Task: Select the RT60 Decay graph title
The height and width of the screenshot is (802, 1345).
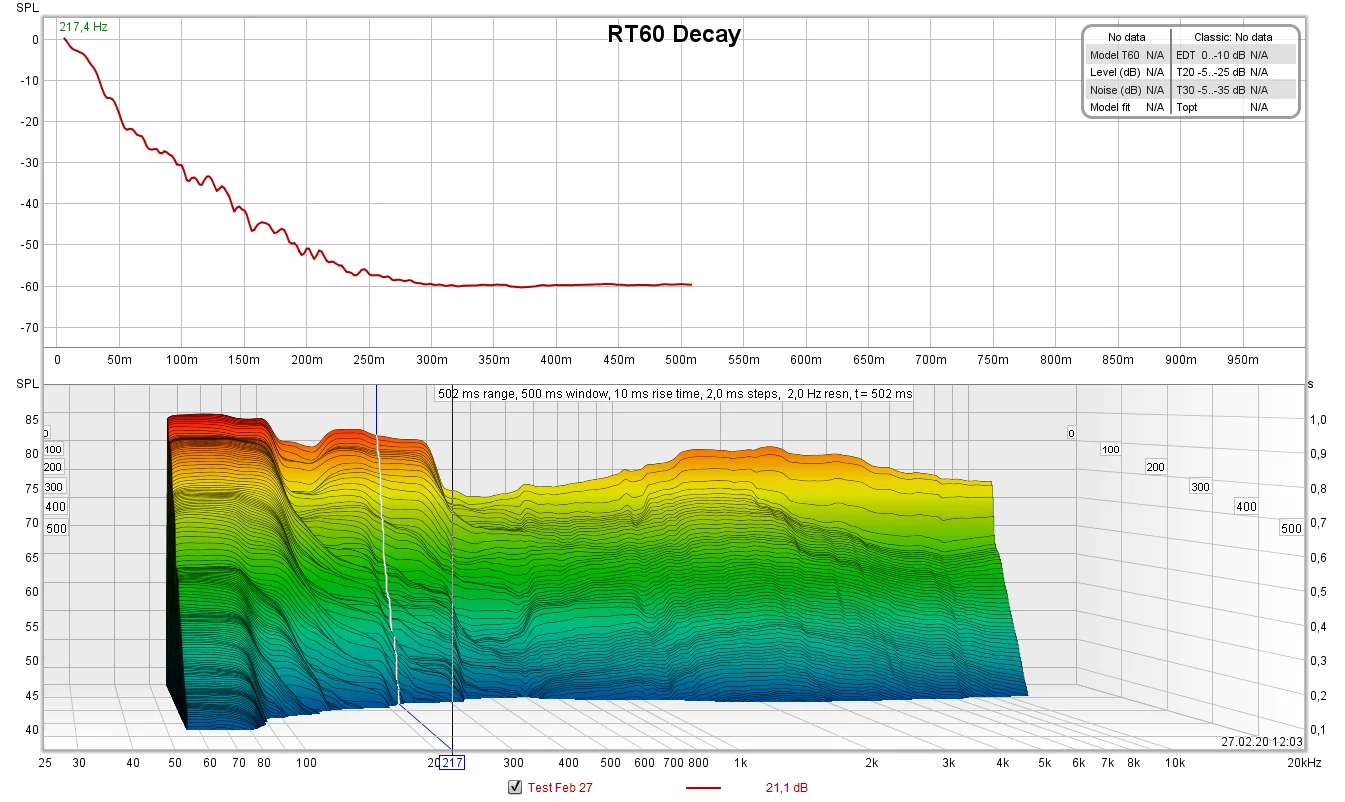Action: click(674, 34)
